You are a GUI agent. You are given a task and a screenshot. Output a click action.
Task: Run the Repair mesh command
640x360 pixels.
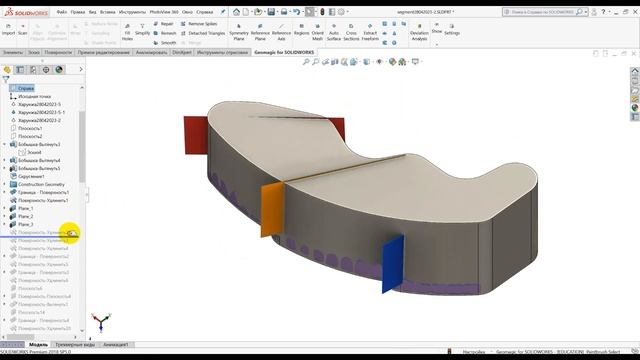pos(163,24)
